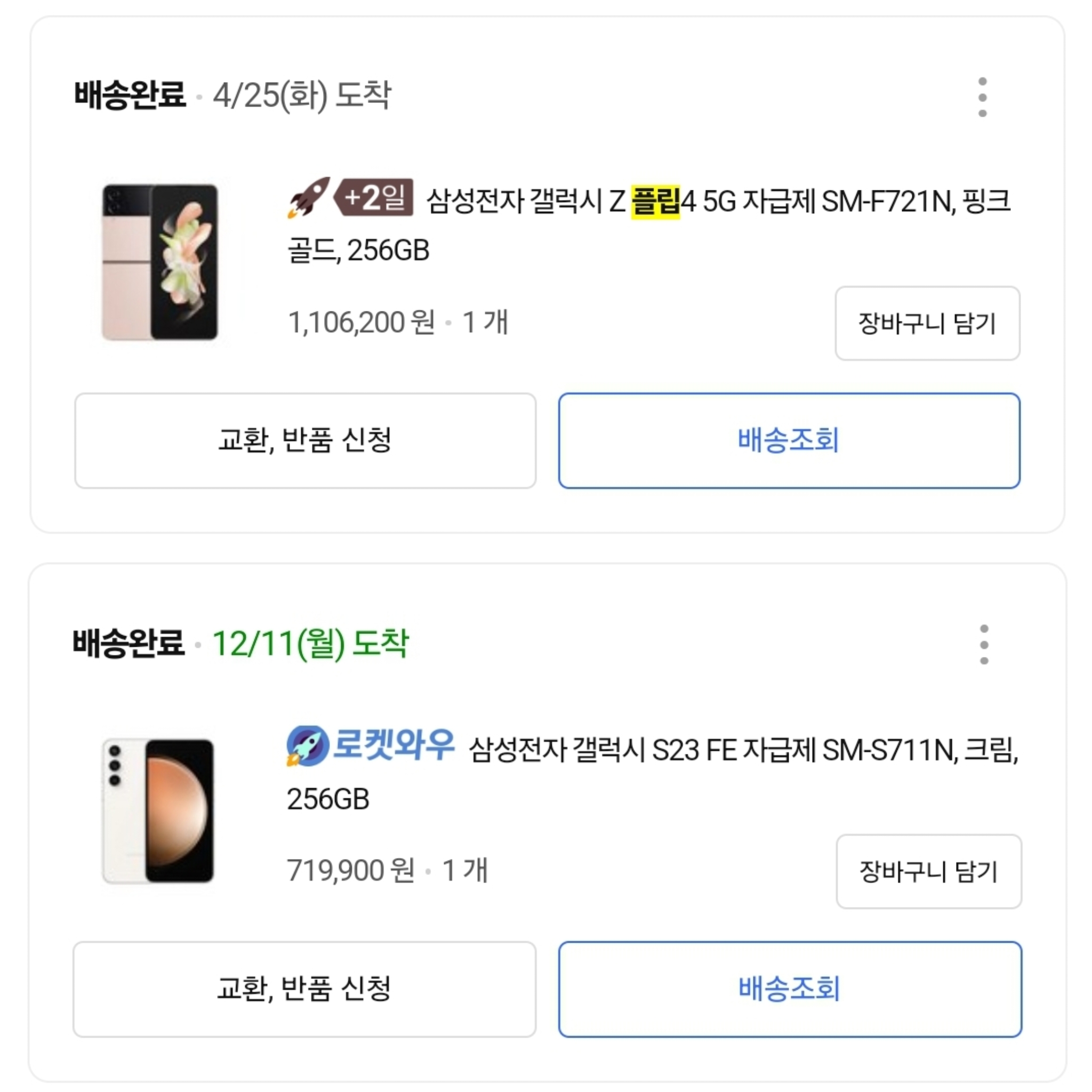Open the Galaxy Z Flip4 product thumbnail
This screenshot has height=1092, width=1092.
(x=160, y=262)
